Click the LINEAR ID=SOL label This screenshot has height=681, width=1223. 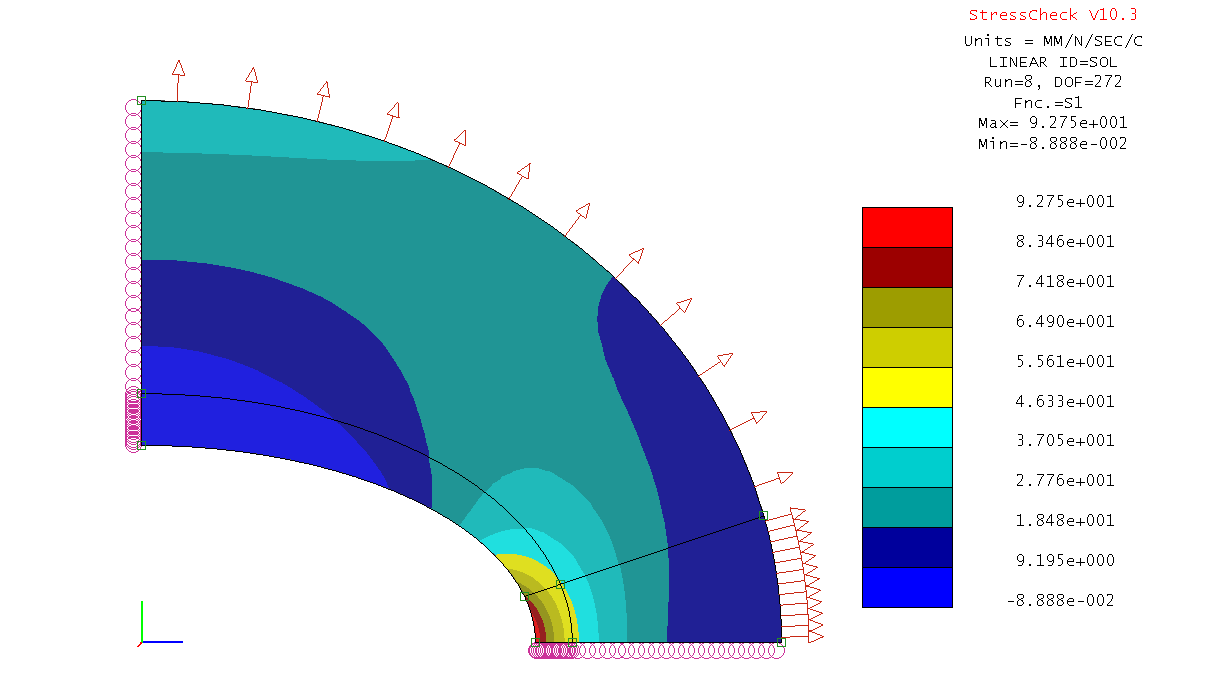[1052, 62]
